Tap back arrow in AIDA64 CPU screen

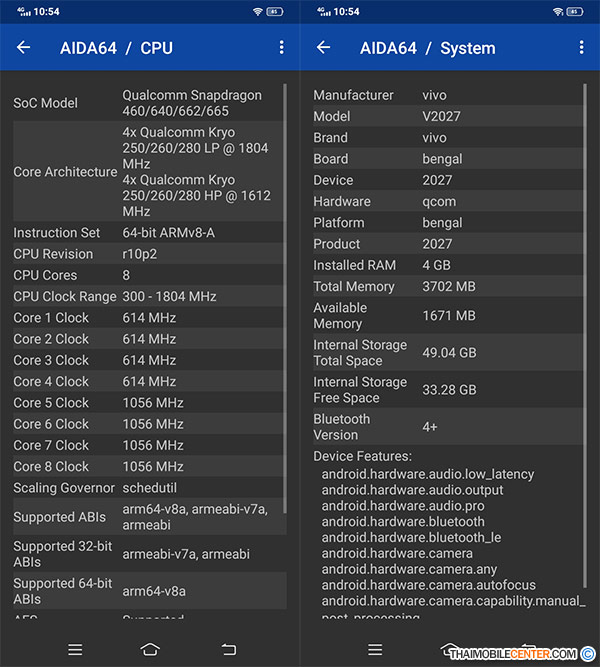[23, 47]
